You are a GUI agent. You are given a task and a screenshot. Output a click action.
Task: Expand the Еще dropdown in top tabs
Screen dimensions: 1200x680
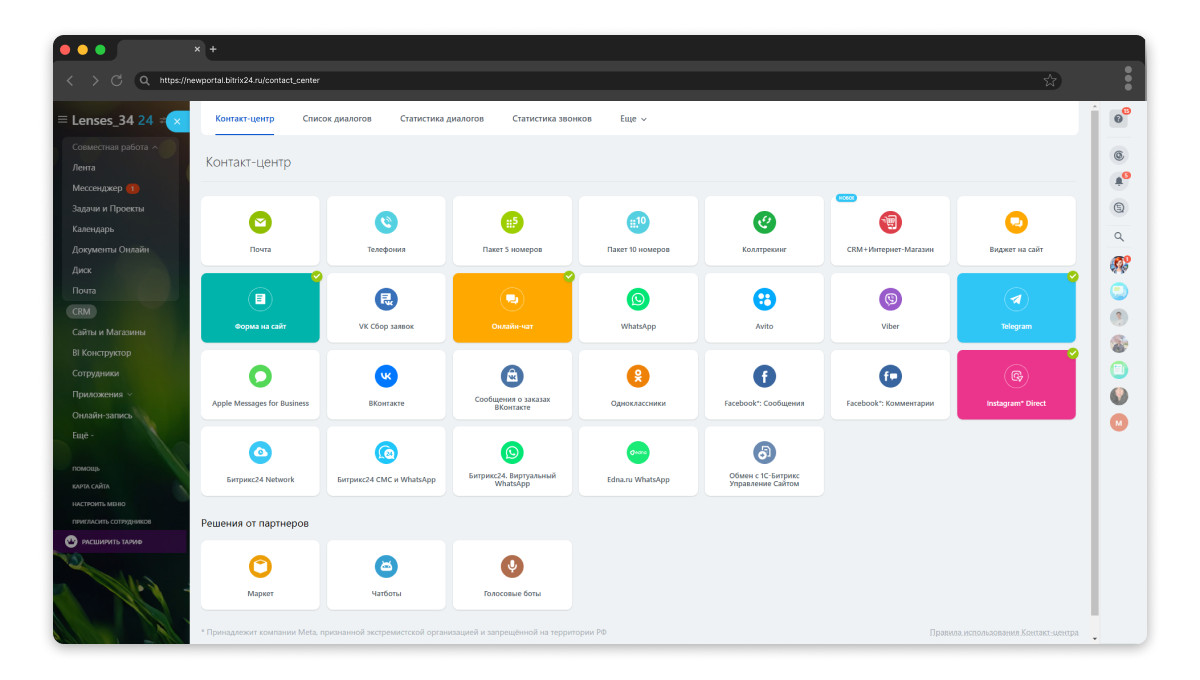click(633, 118)
